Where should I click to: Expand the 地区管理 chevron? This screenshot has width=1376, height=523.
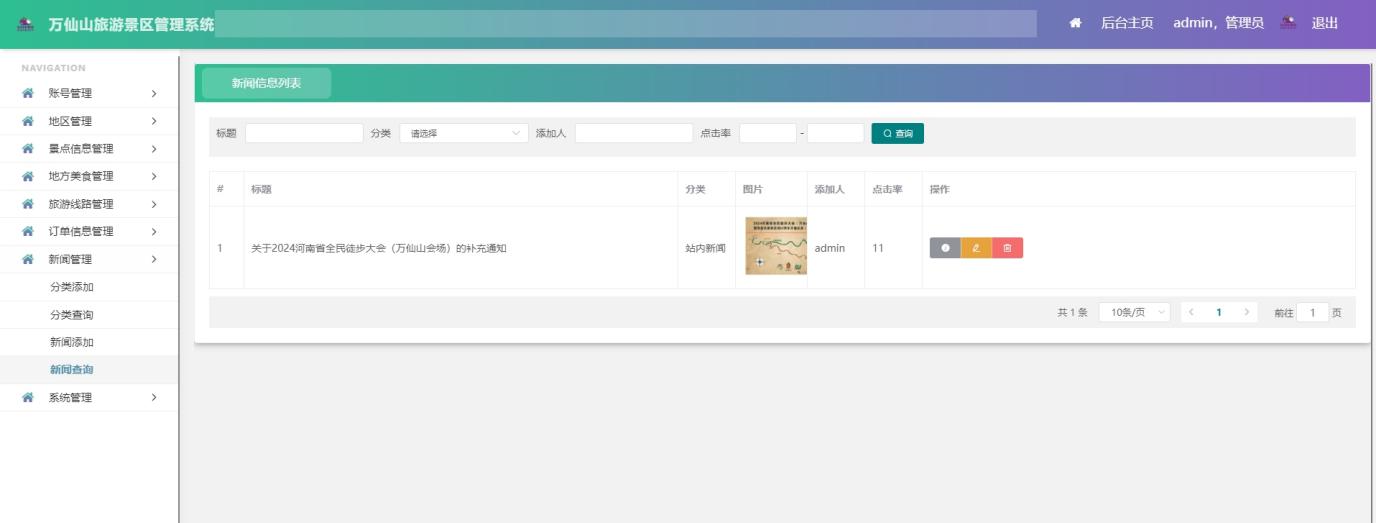click(154, 122)
